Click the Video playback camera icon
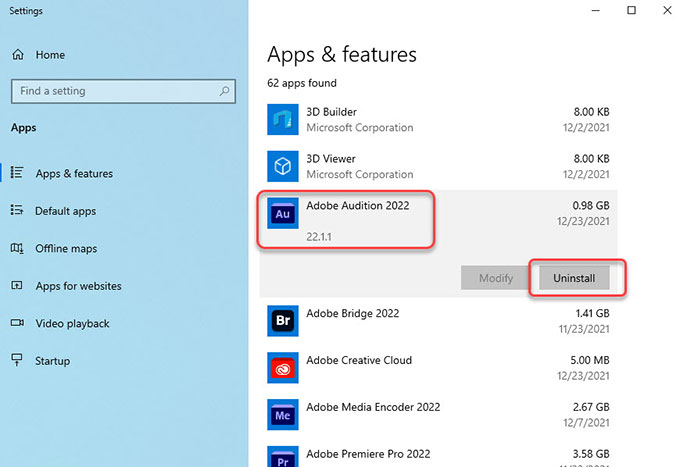Image resolution: width=680 pixels, height=467 pixels. 17,323
